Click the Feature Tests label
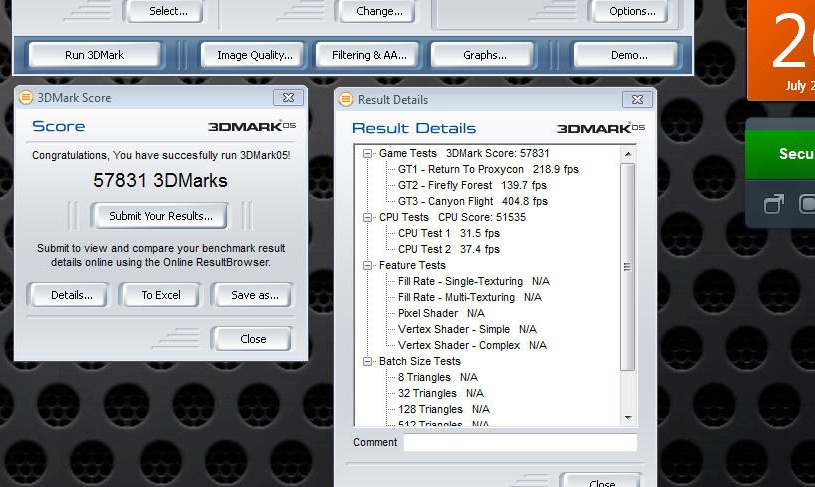Screen dimensions: 815x487 point(412,266)
